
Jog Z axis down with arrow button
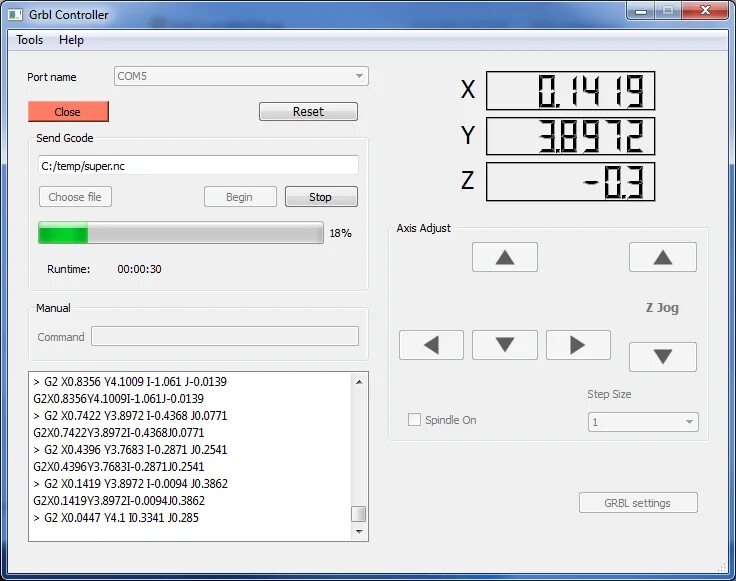coord(662,356)
